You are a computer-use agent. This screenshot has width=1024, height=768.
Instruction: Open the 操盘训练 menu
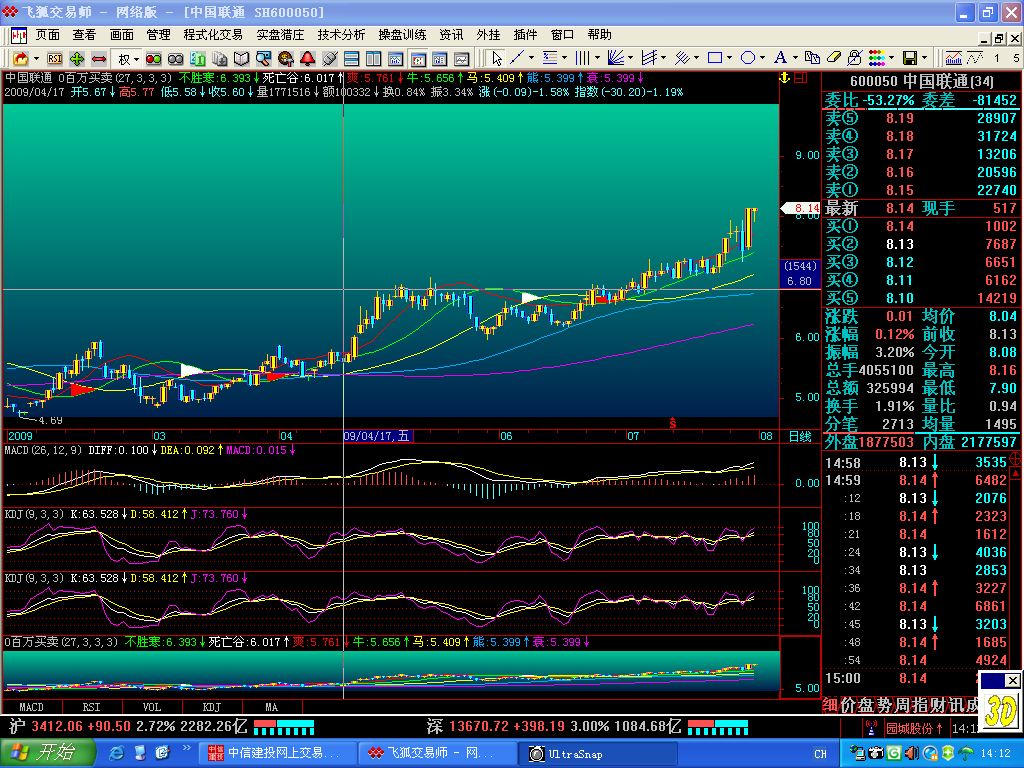click(x=402, y=35)
